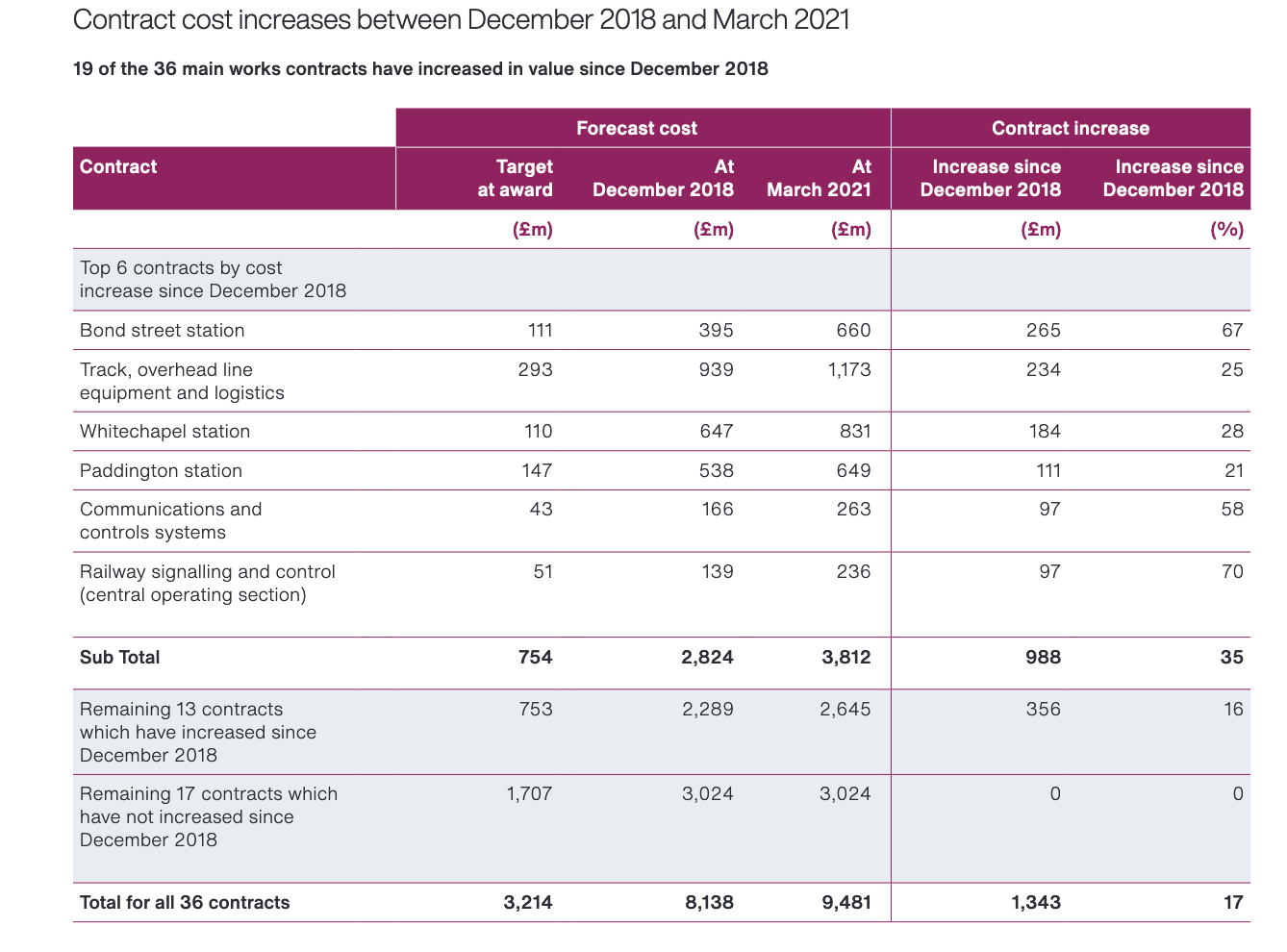Click the total percentage 17

(1234, 902)
